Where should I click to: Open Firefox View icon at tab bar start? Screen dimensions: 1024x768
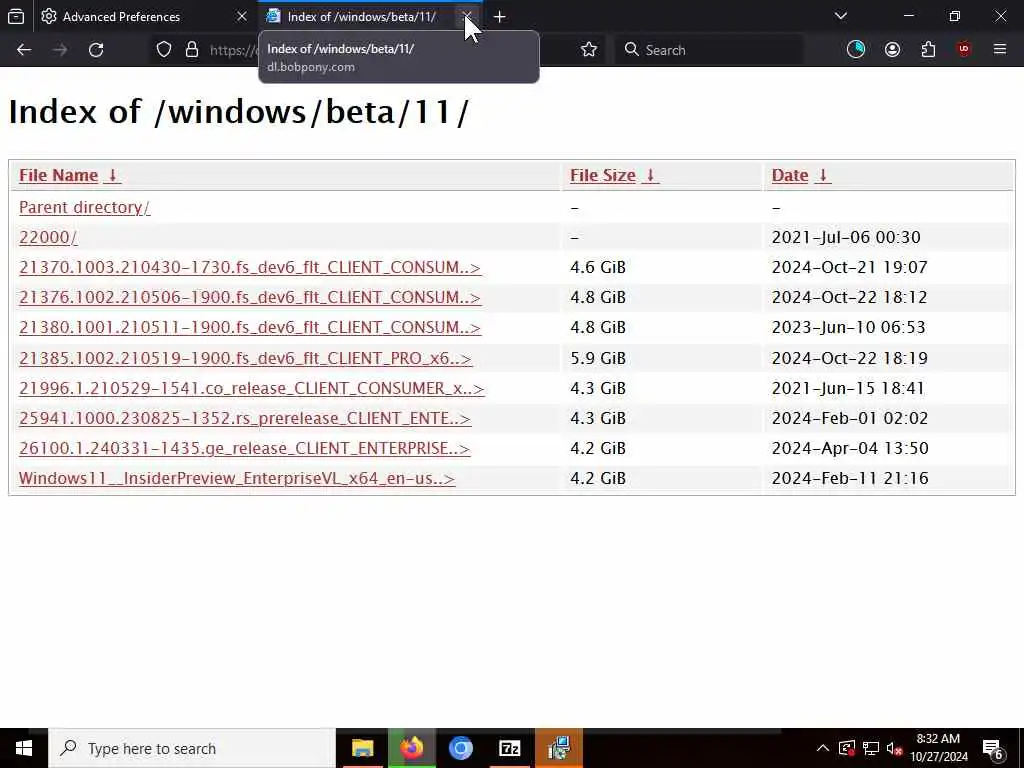pyautogui.click(x=16, y=16)
